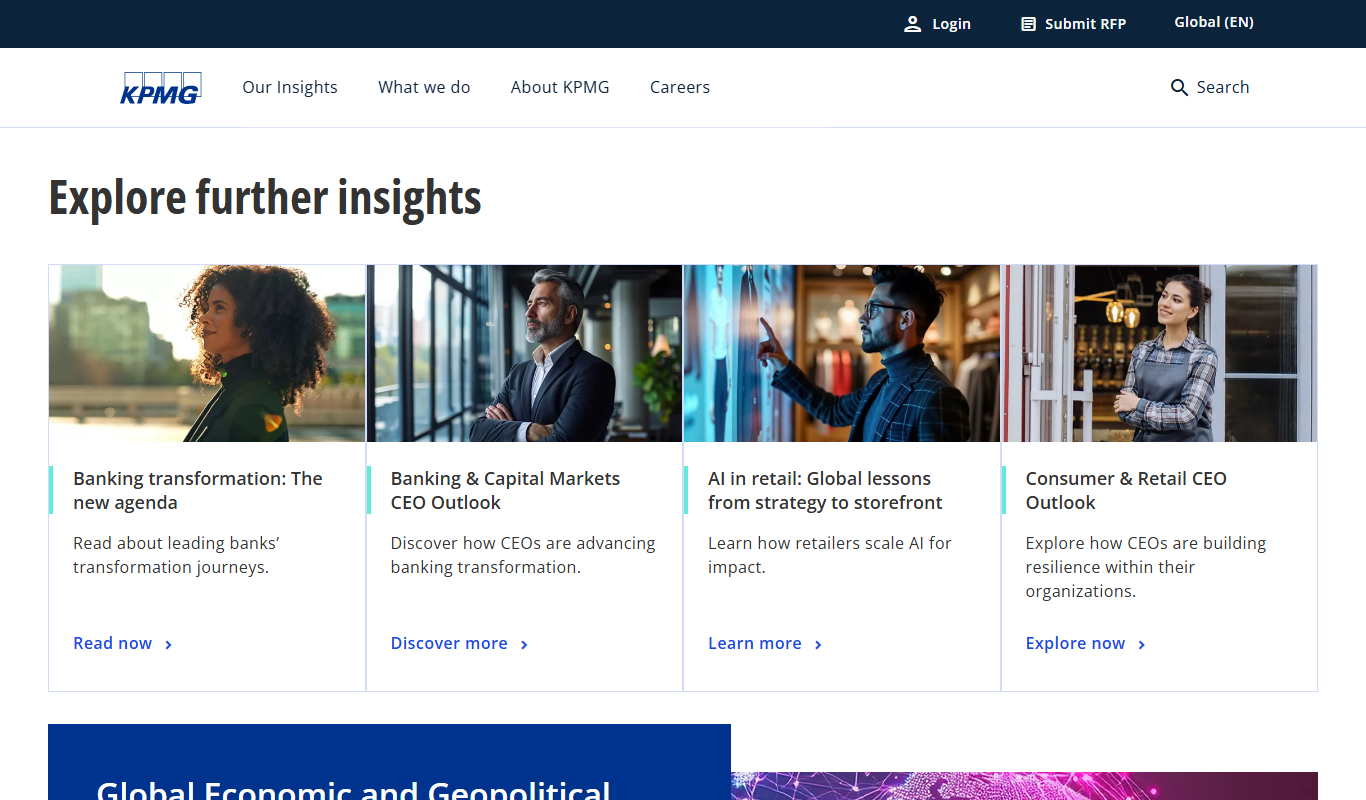The width and height of the screenshot is (1366, 800).
Task: Click the Discover more link
Action: [x=449, y=643]
